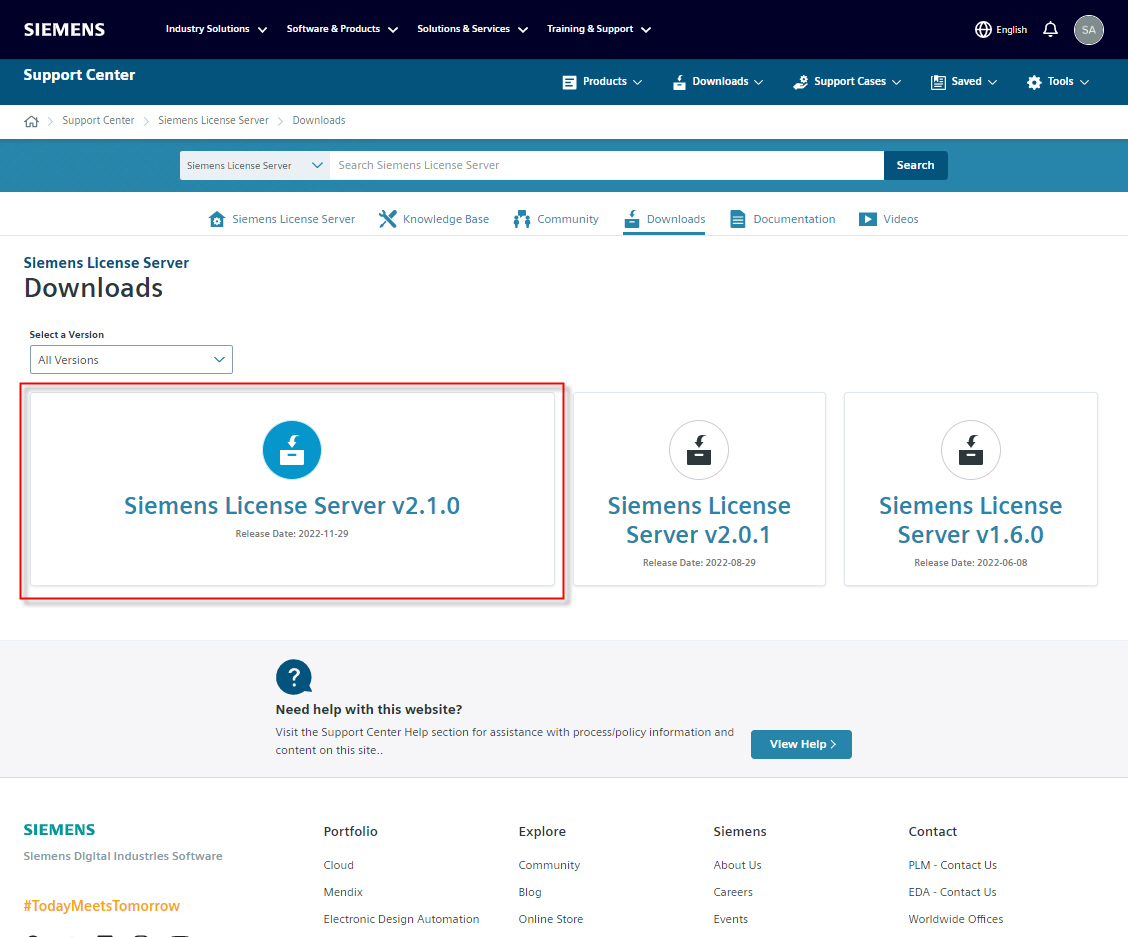This screenshot has width=1128, height=937.
Task: Click the download icon for version v1.6.0
Action: pos(970,450)
